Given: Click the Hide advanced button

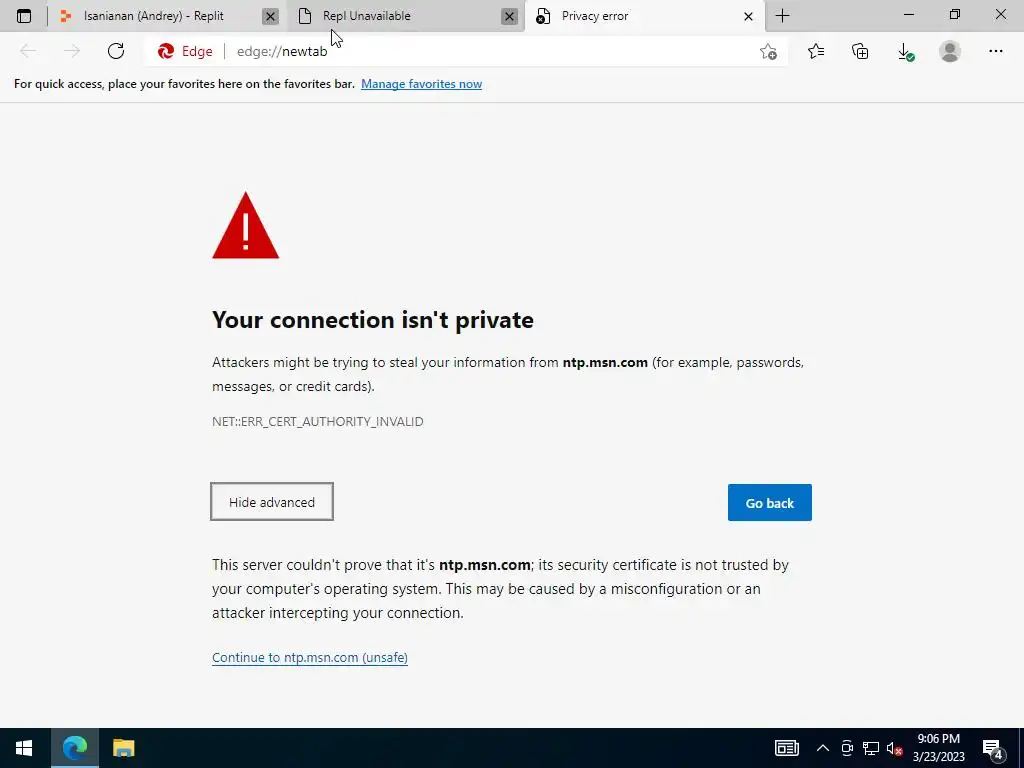Looking at the screenshot, I should click(x=272, y=502).
